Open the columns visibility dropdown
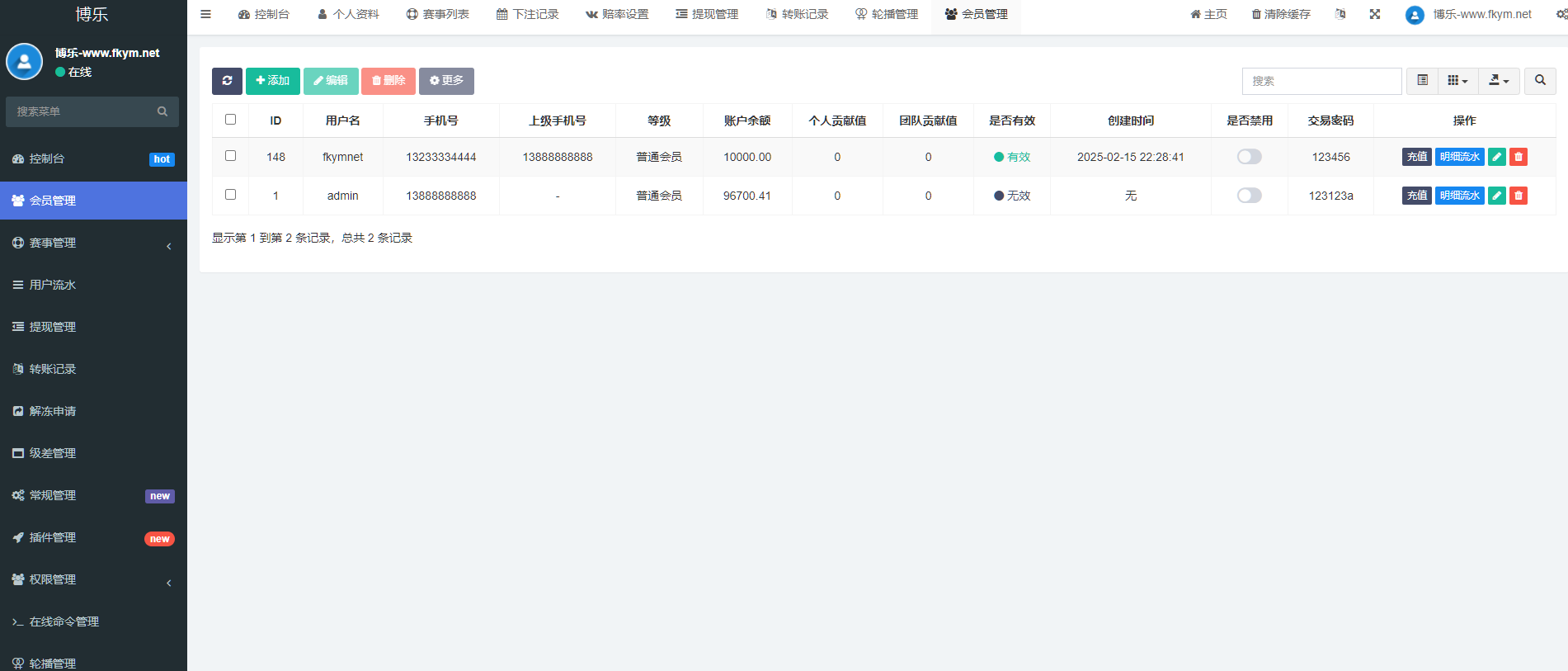 1457,81
